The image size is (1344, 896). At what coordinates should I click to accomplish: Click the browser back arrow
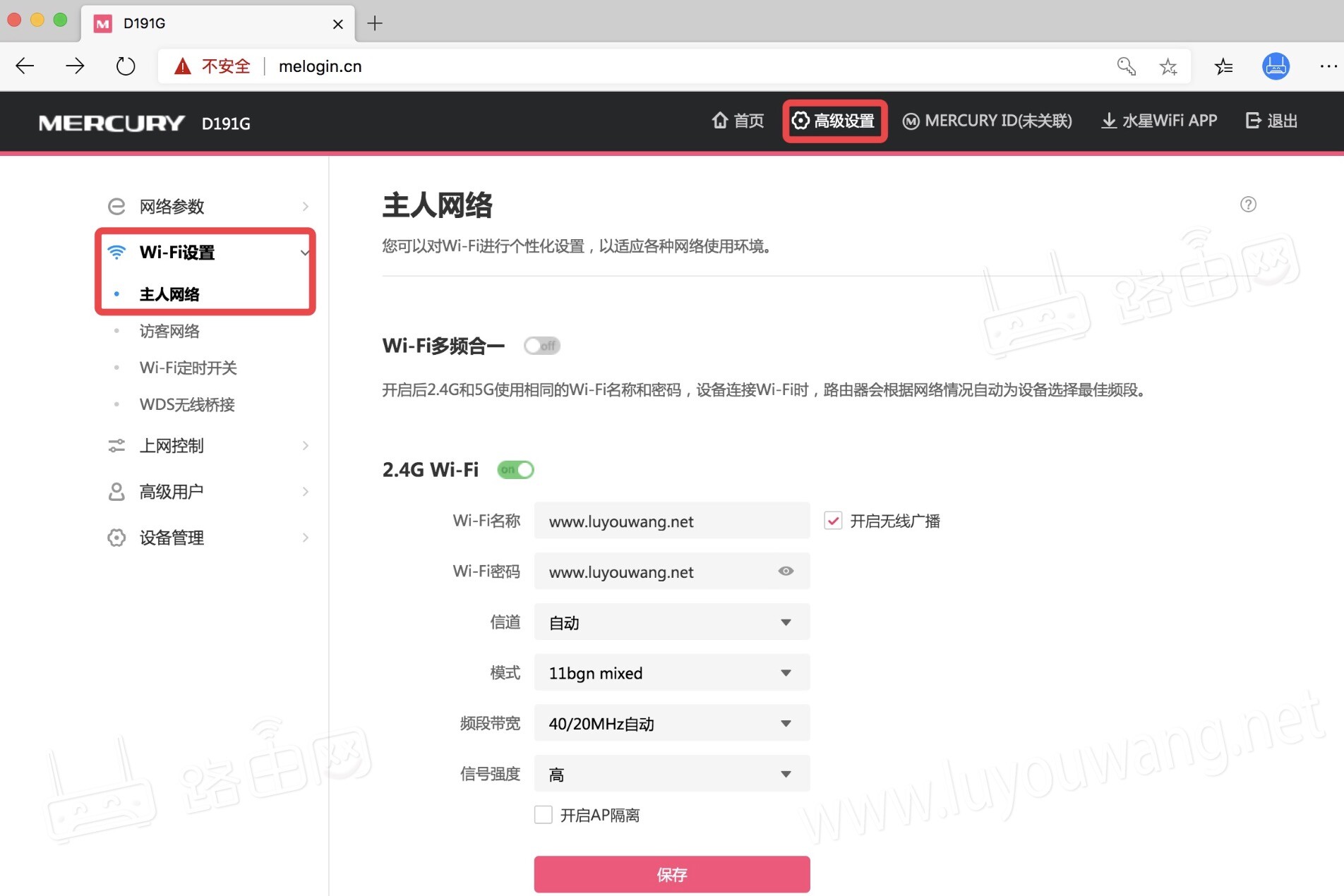tap(25, 66)
